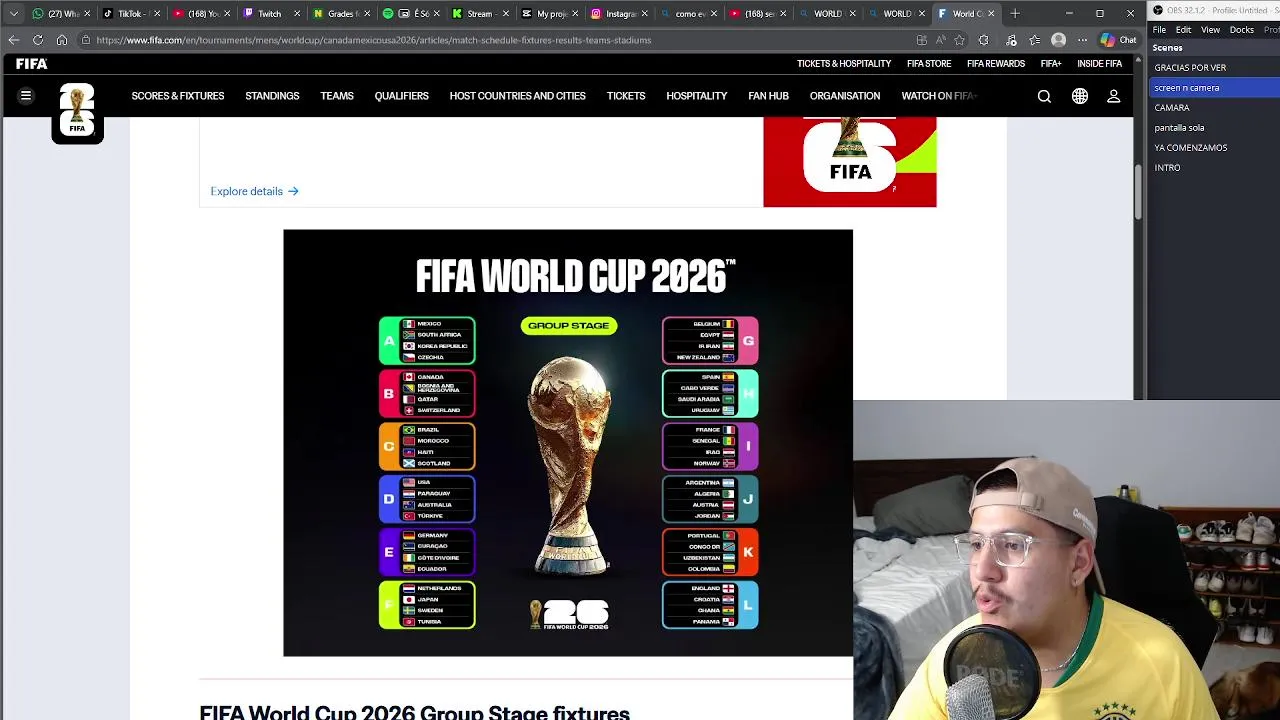Open OBS Edit menu
This screenshot has height=720, width=1280.
1183,30
